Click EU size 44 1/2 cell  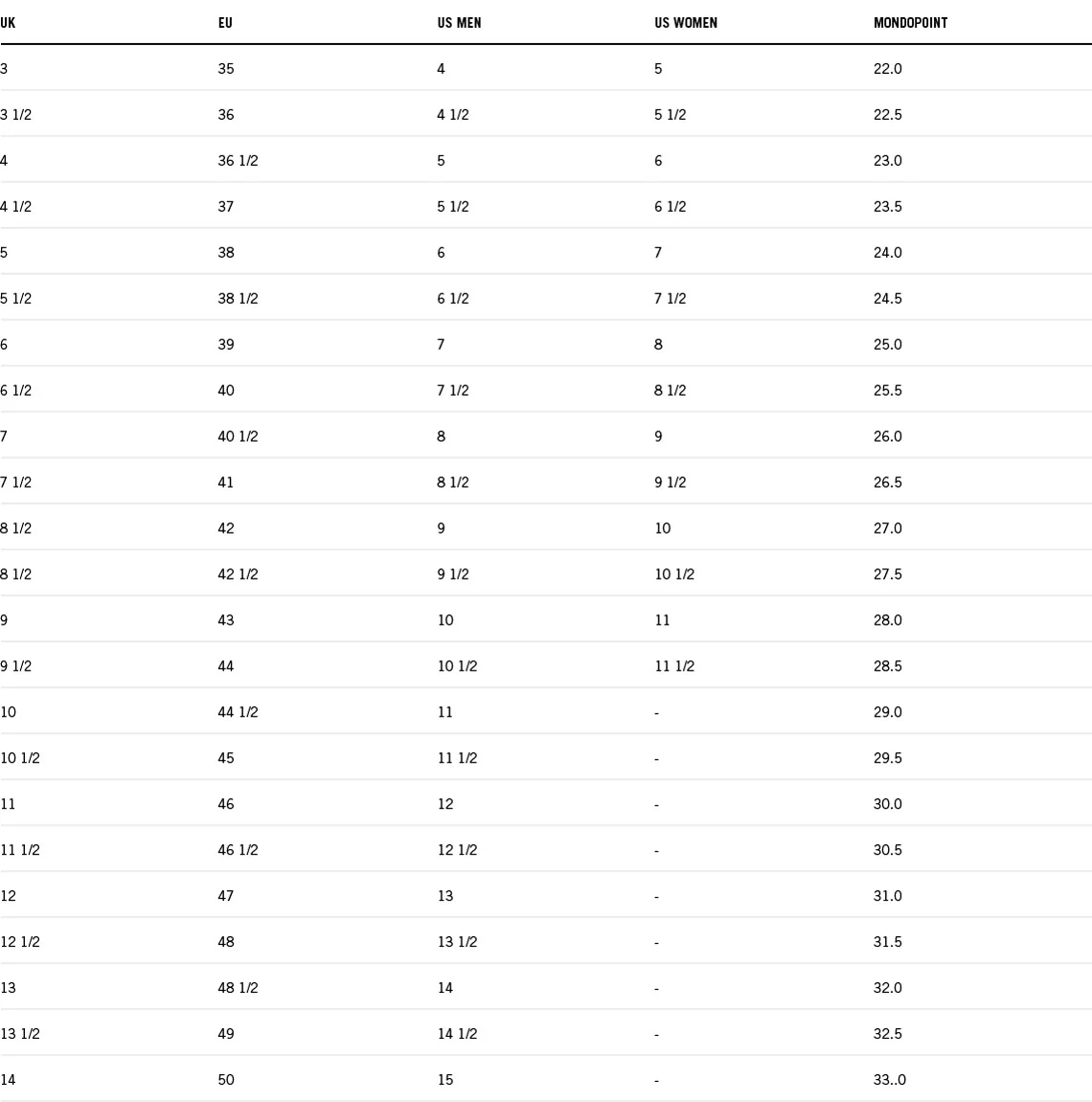point(238,712)
